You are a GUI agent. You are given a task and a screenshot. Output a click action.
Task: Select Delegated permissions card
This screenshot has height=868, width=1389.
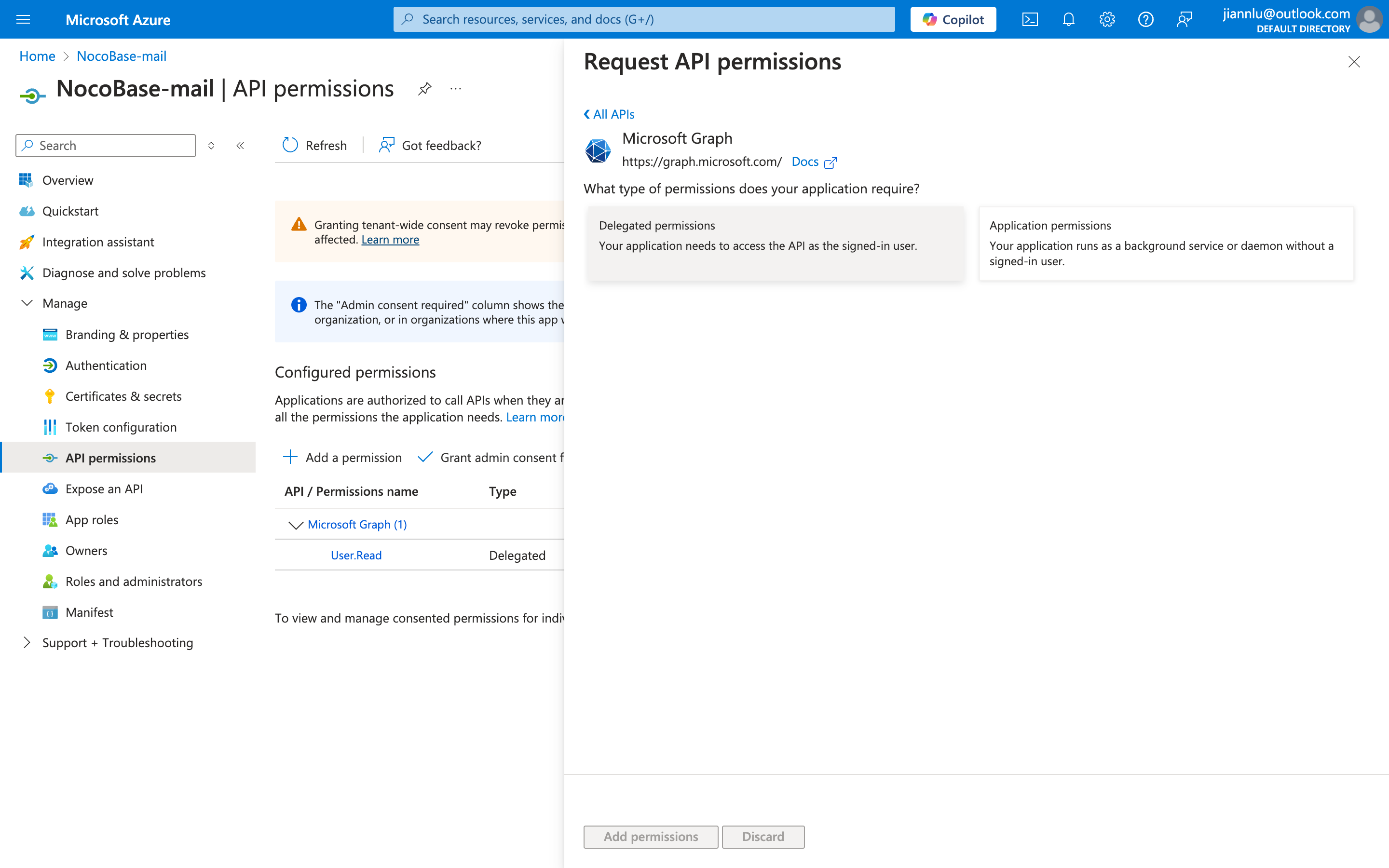click(x=775, y=243)
